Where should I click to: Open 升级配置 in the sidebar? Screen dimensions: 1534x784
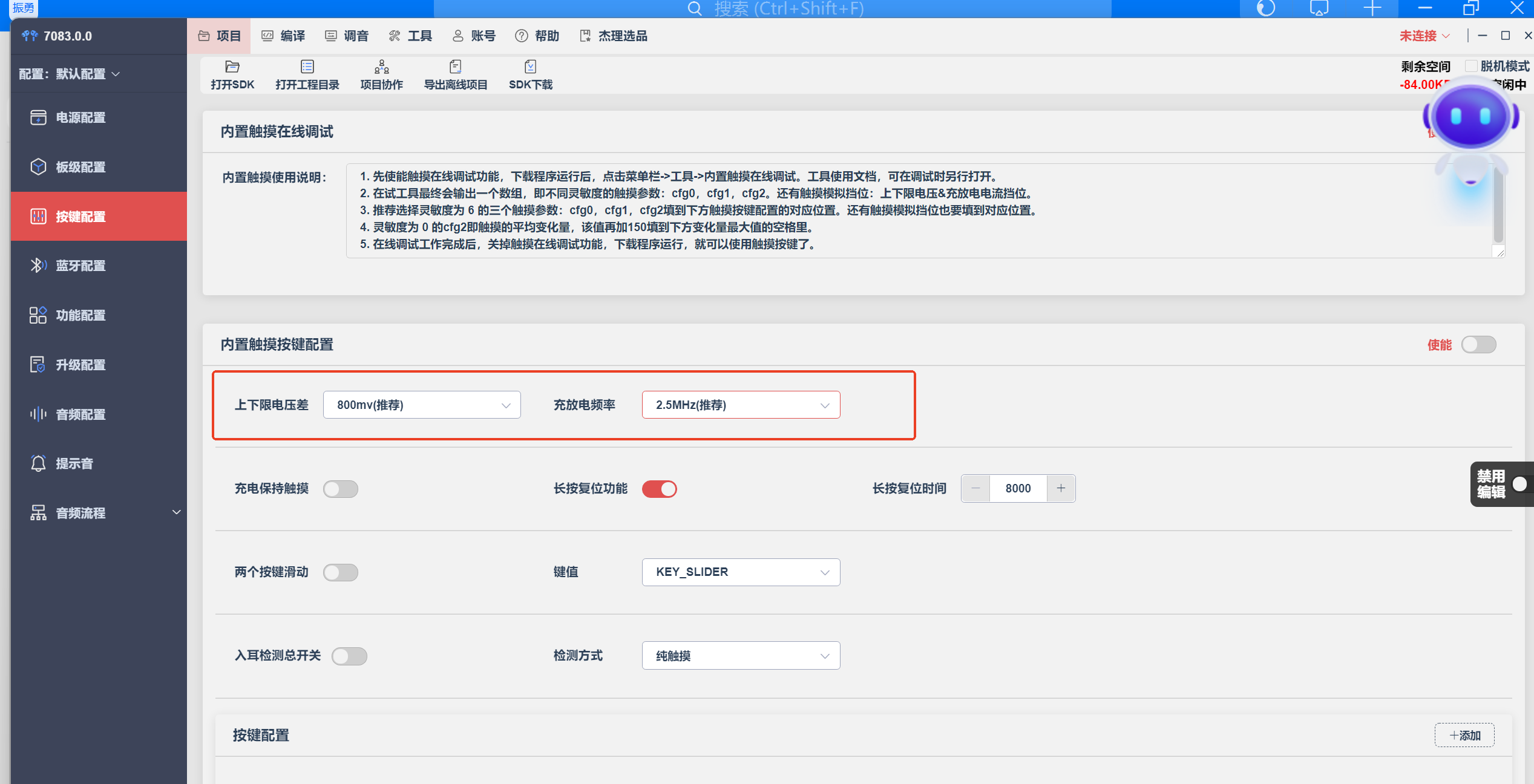click(99, 365)
